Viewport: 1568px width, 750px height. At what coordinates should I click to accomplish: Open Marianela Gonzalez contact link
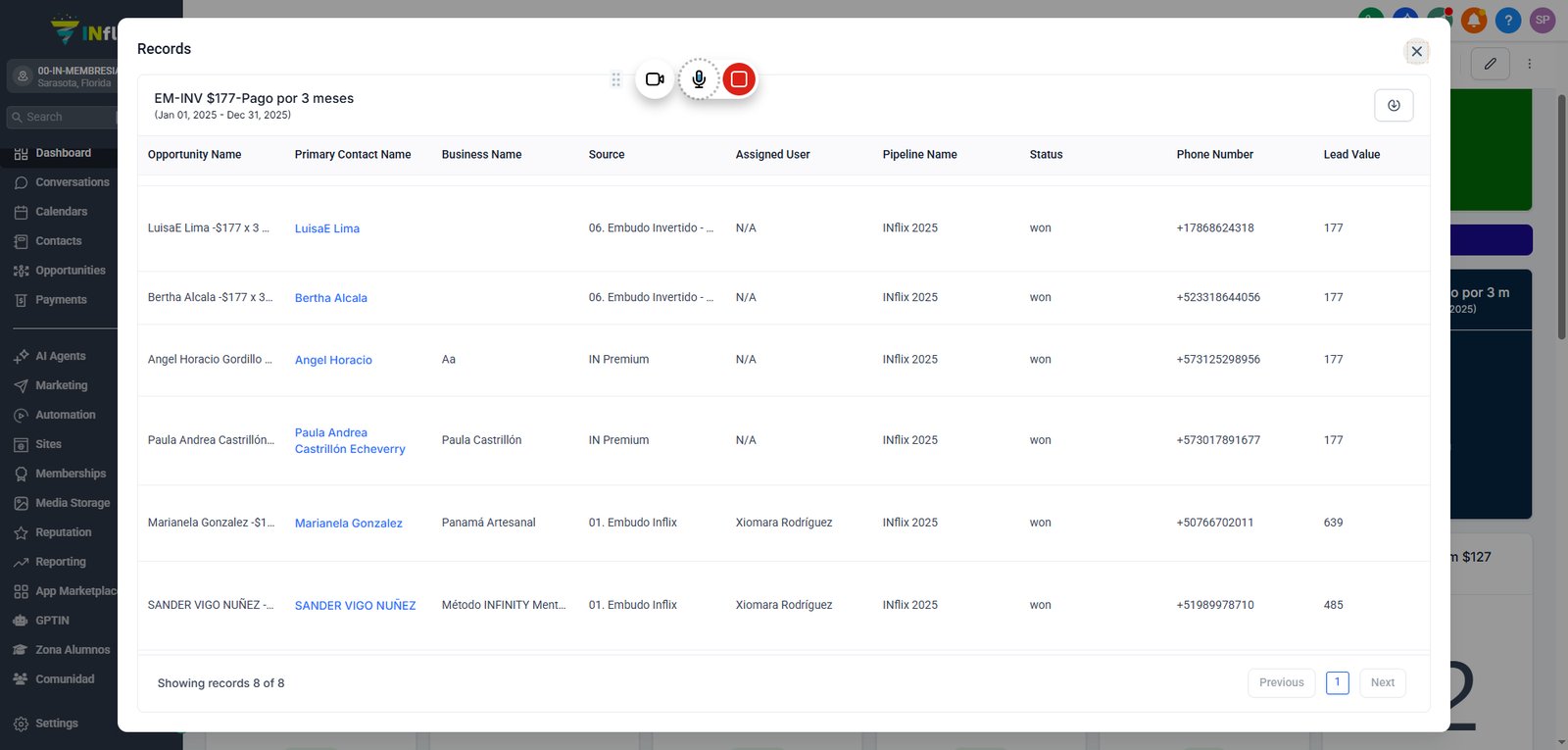pos(349,524)
